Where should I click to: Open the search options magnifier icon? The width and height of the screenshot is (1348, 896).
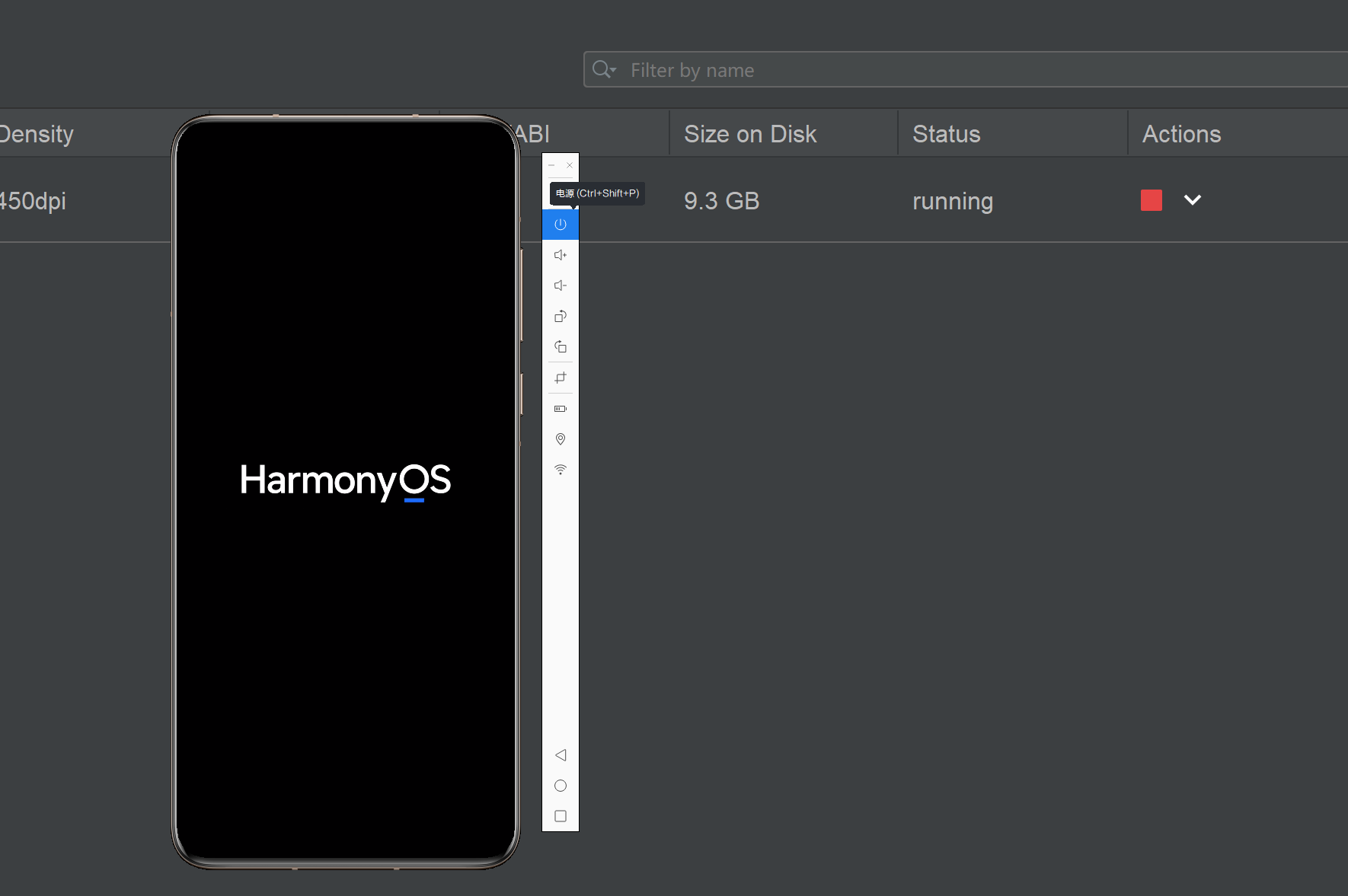604,70
